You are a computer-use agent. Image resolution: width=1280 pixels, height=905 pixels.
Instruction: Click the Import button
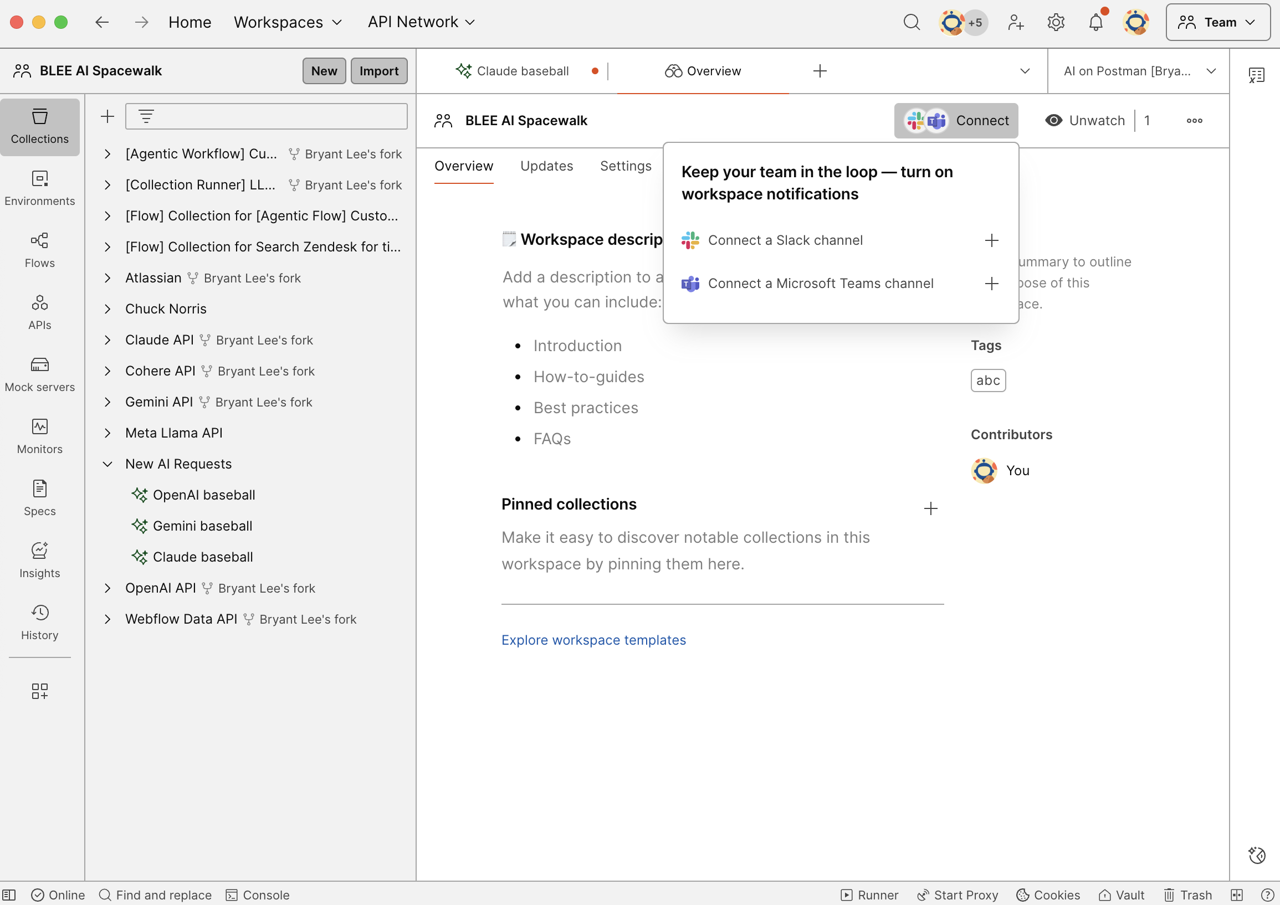(378, 70)
